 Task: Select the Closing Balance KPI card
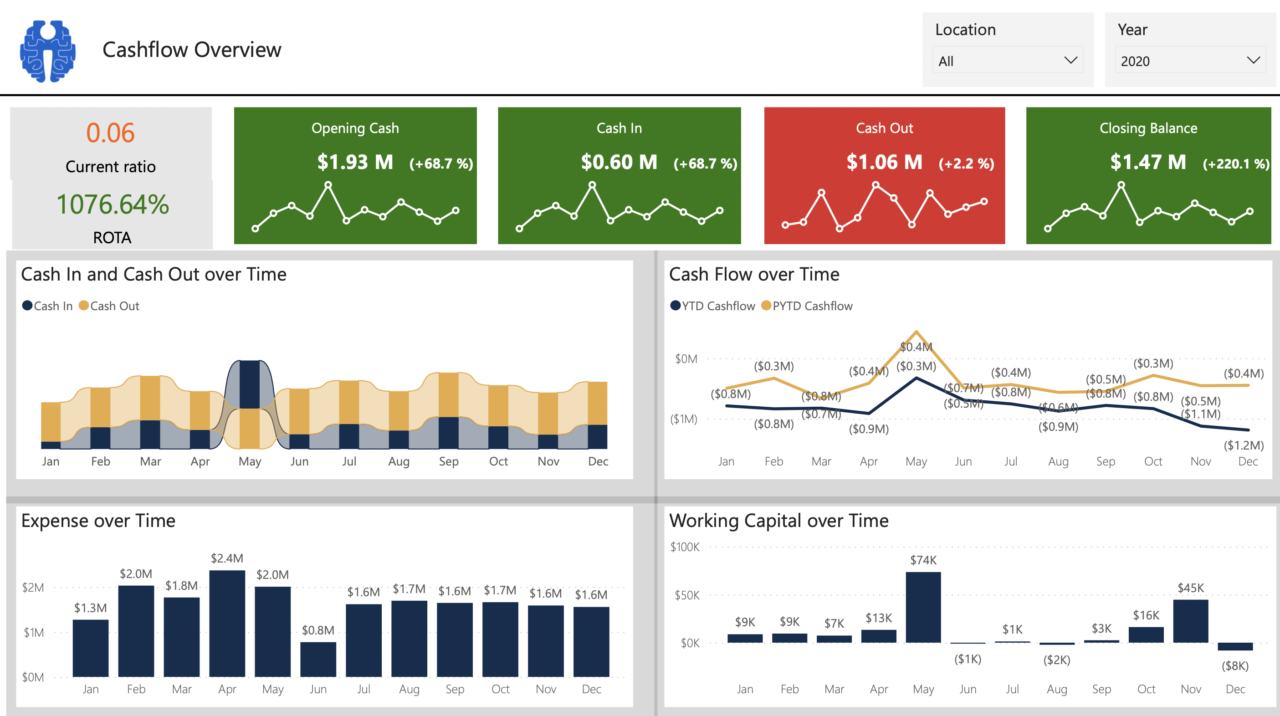(x=1147, y=175)
